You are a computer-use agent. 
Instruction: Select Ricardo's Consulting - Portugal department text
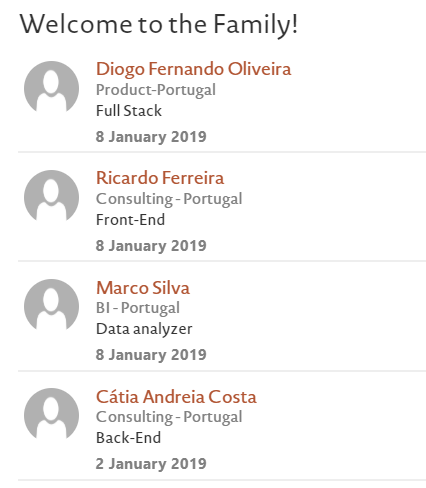[x=169, y=199]
